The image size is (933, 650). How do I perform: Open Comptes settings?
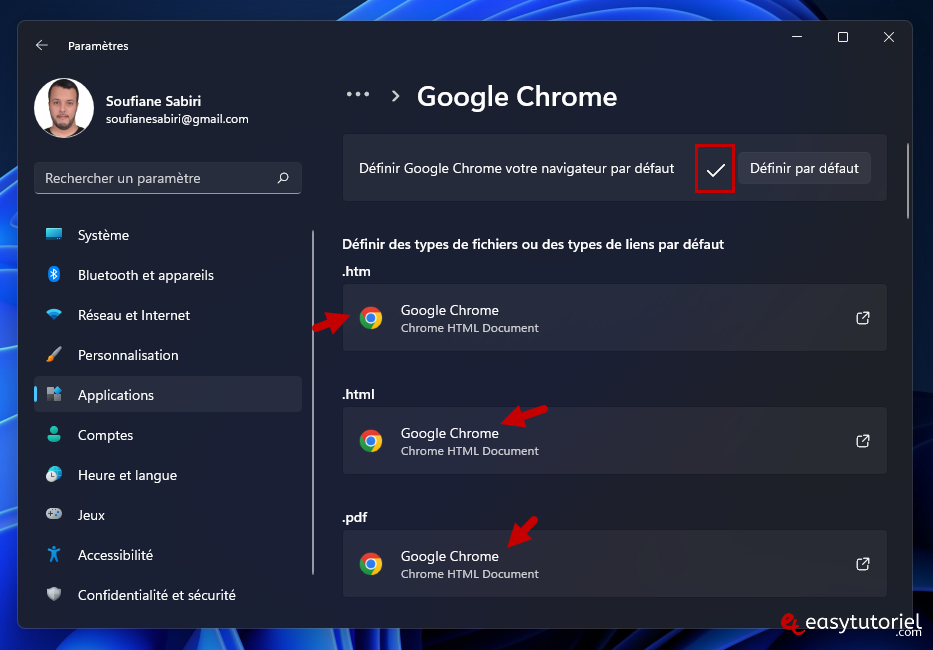pyautogui.click(x=168, y=435)
